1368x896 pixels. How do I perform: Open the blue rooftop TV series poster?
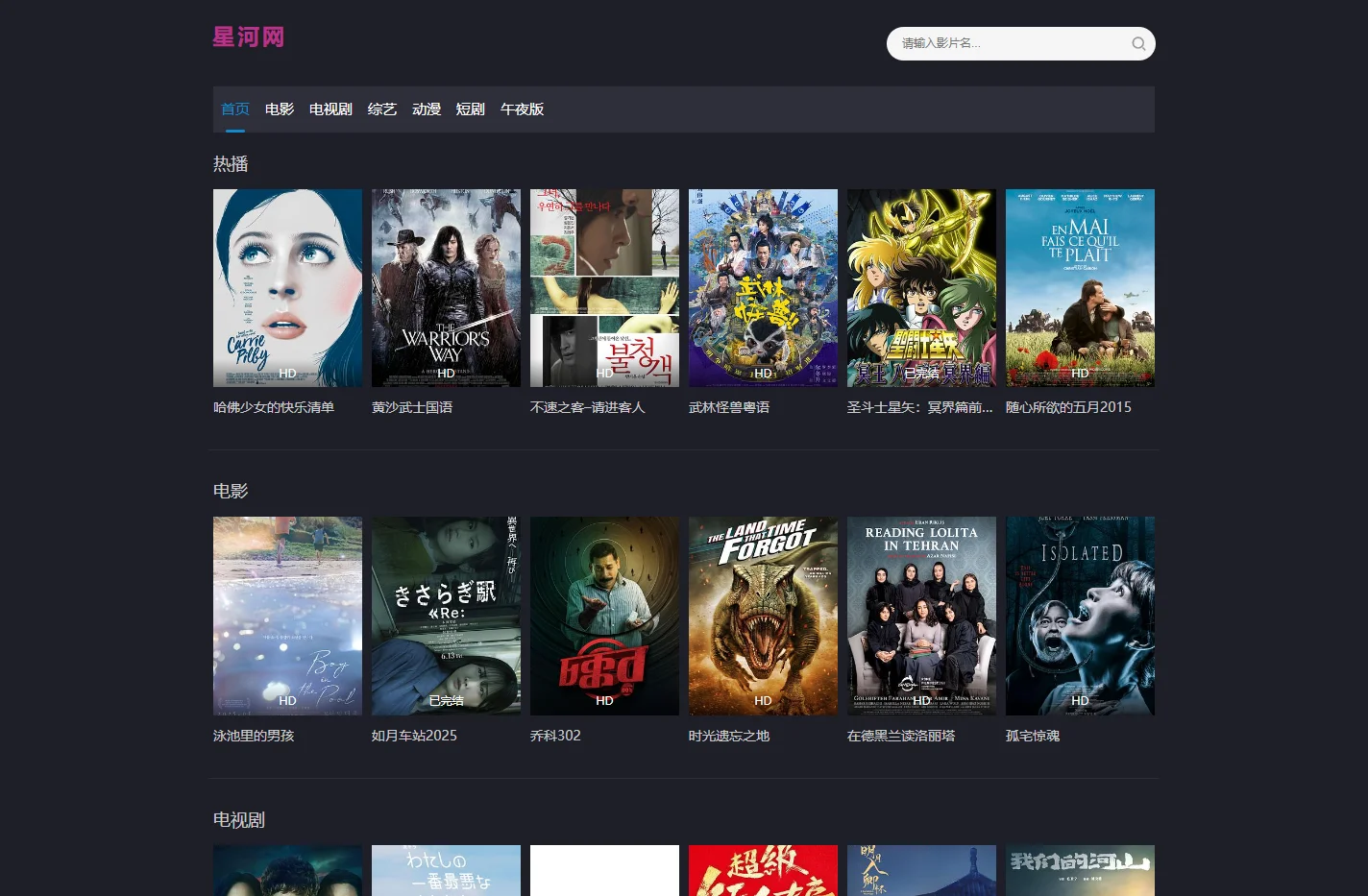coord(921,870)
